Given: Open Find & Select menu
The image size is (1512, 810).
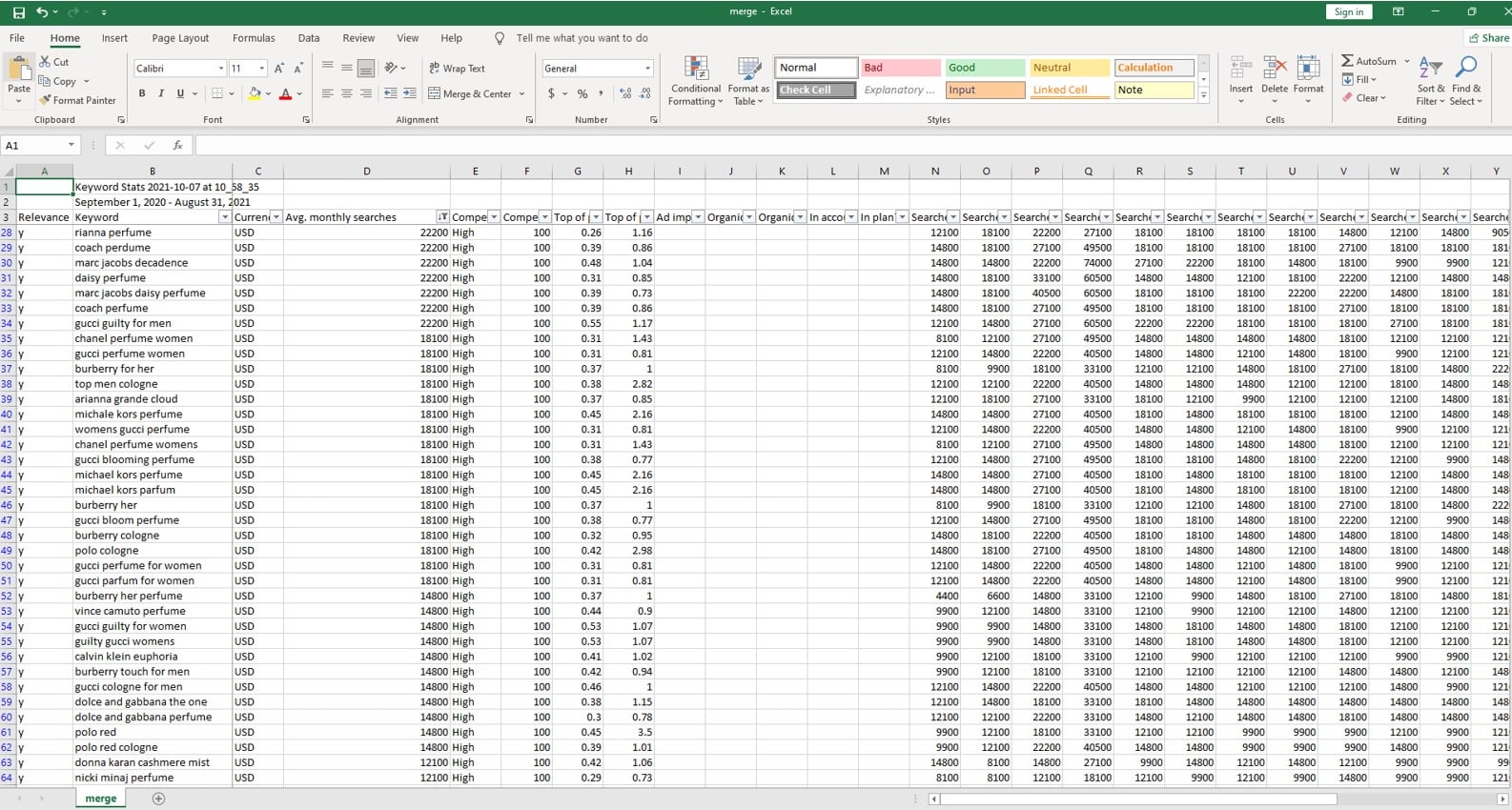Looking at the screenshot, I should point(1466,80).
